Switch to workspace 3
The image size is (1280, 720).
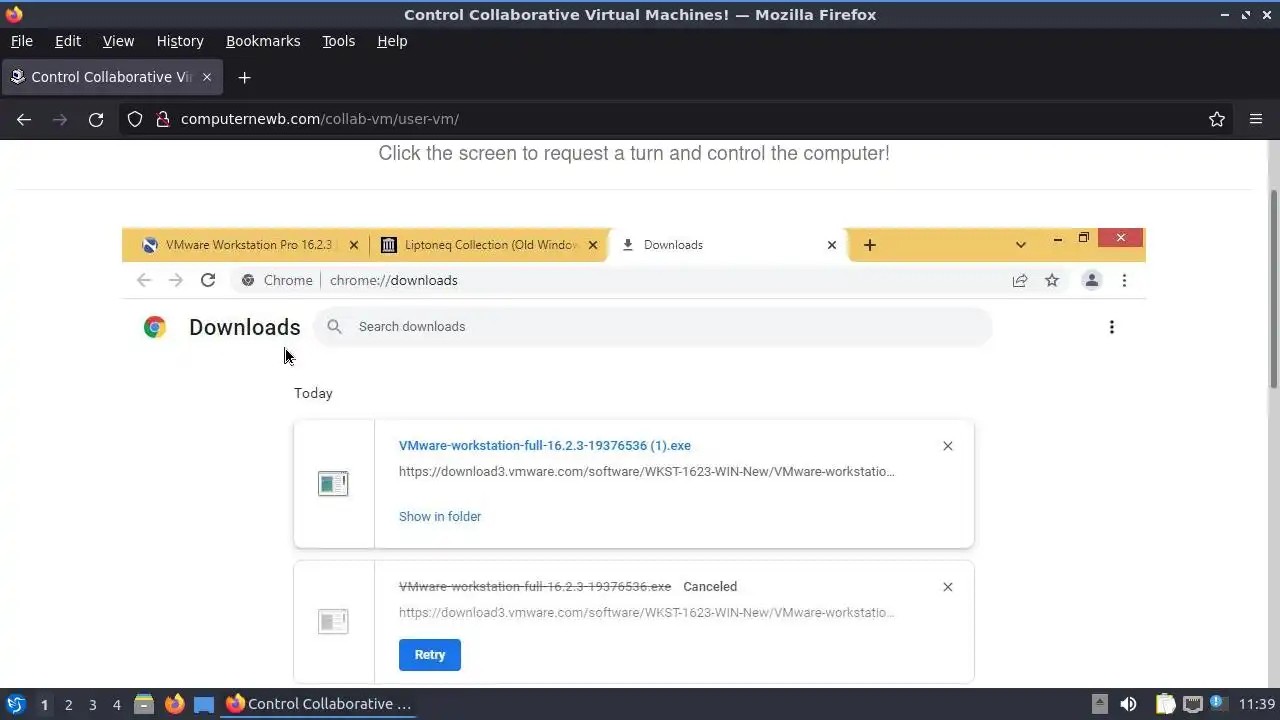[92, 705]
